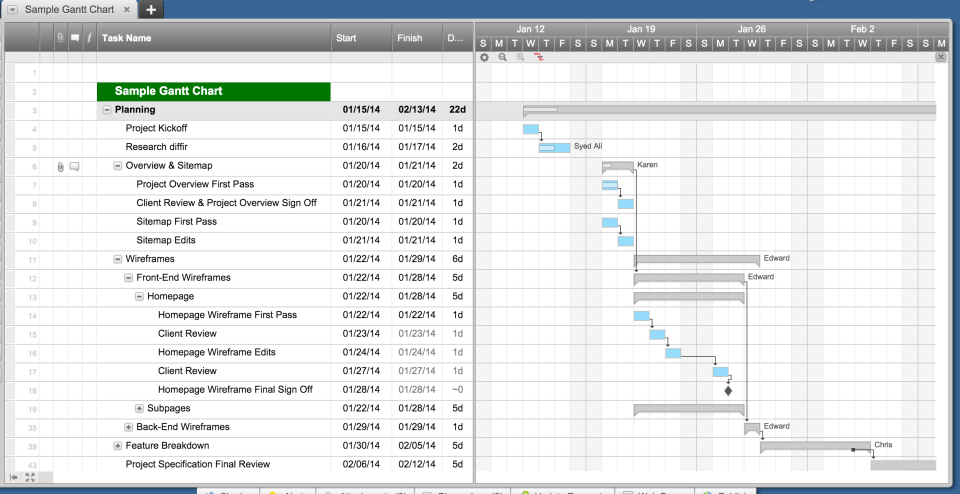Collapse the Planning section
The height and width of the screenshot is (494, 960).
click(x=107, y=110)
